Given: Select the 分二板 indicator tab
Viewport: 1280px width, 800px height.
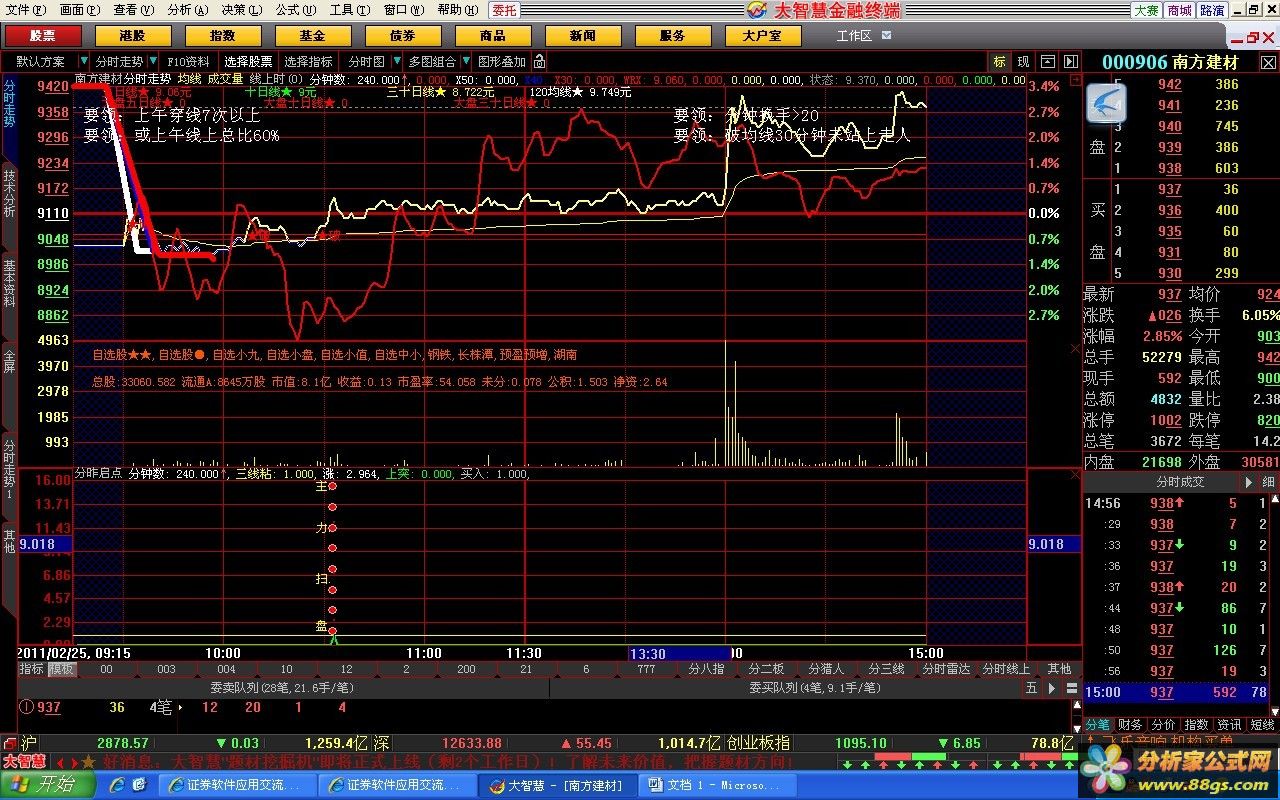Looking at the screenshot, I should [x=766, y=668].
